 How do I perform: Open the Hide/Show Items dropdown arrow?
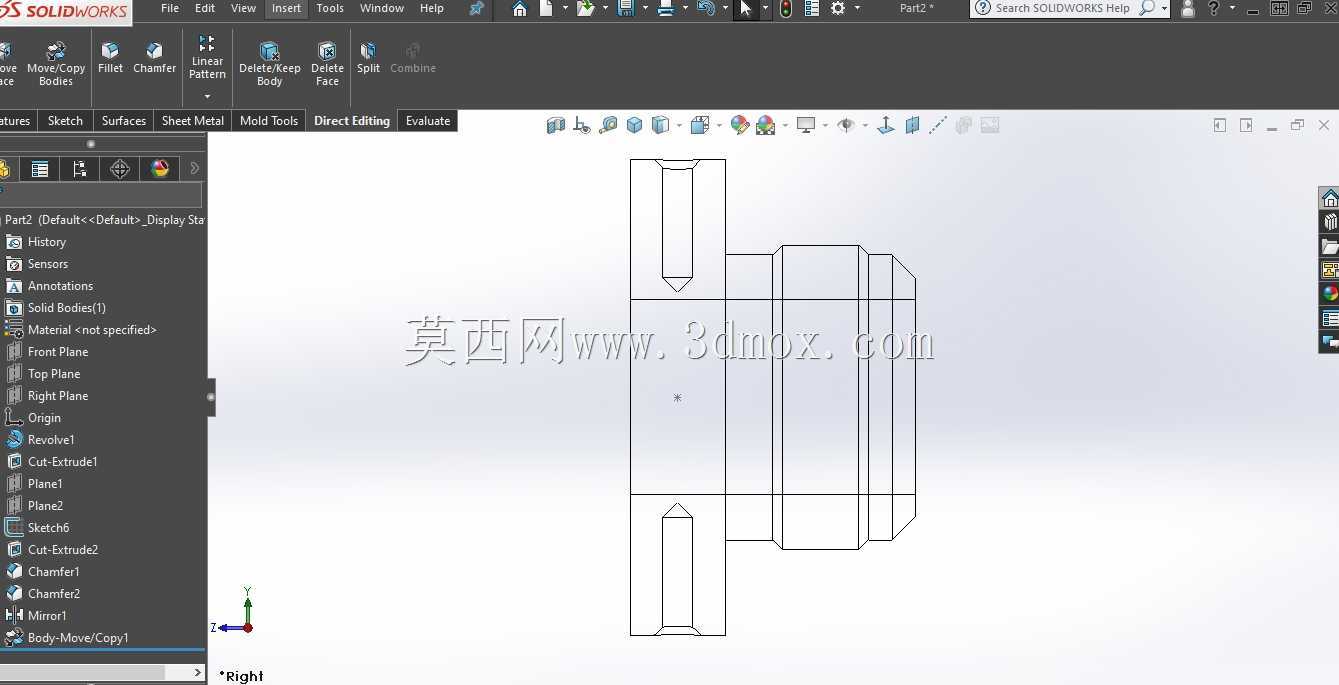pyautogui.click(x=864, y=126)
